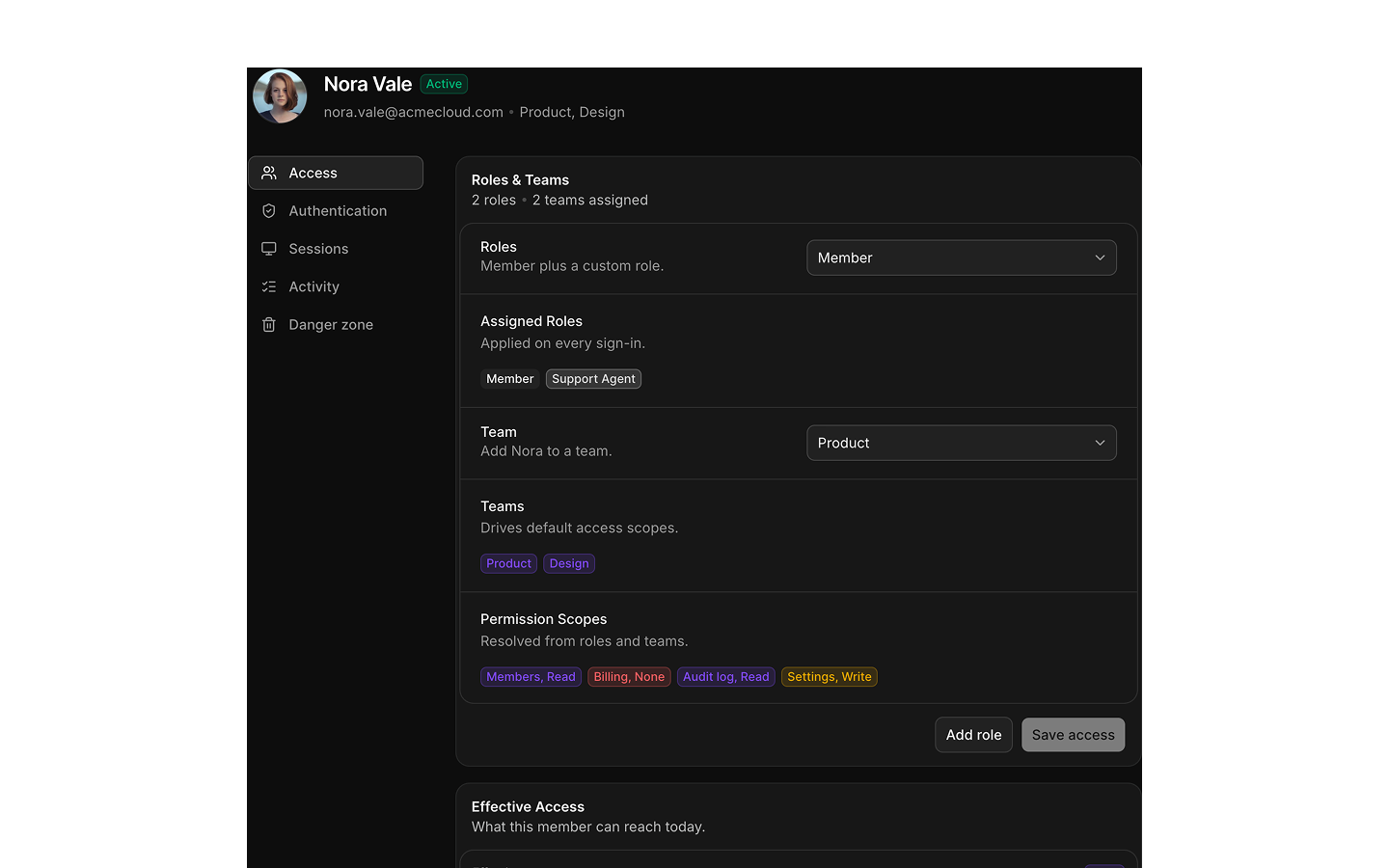The image size is (1389, 868).
Task: Go to the Sessions section
Action: click(336, 249)
